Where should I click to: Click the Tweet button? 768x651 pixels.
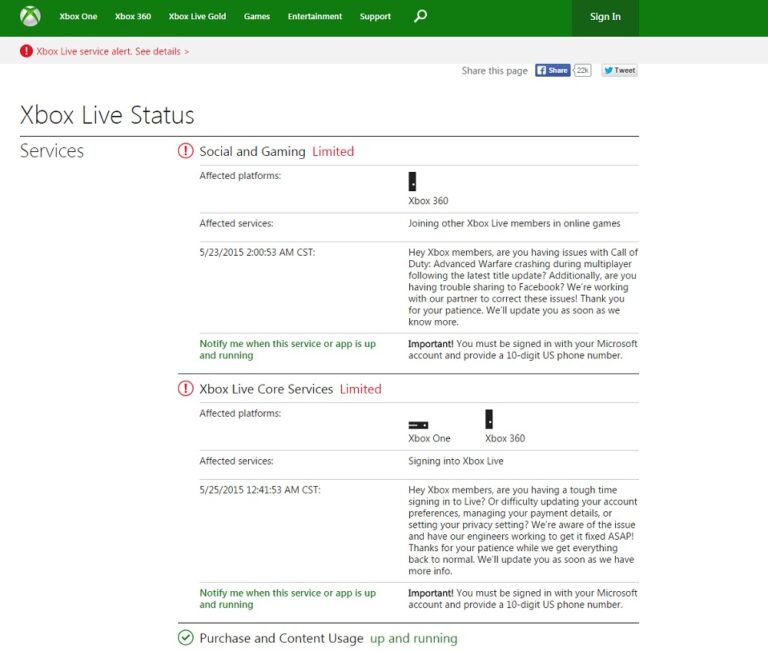coord(620,71)
